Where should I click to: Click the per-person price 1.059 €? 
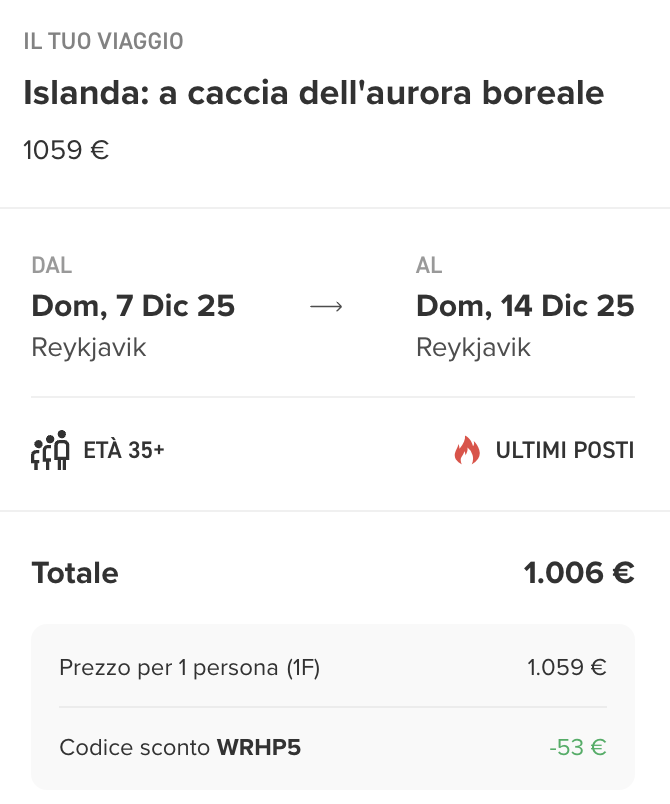click(566, 668)
